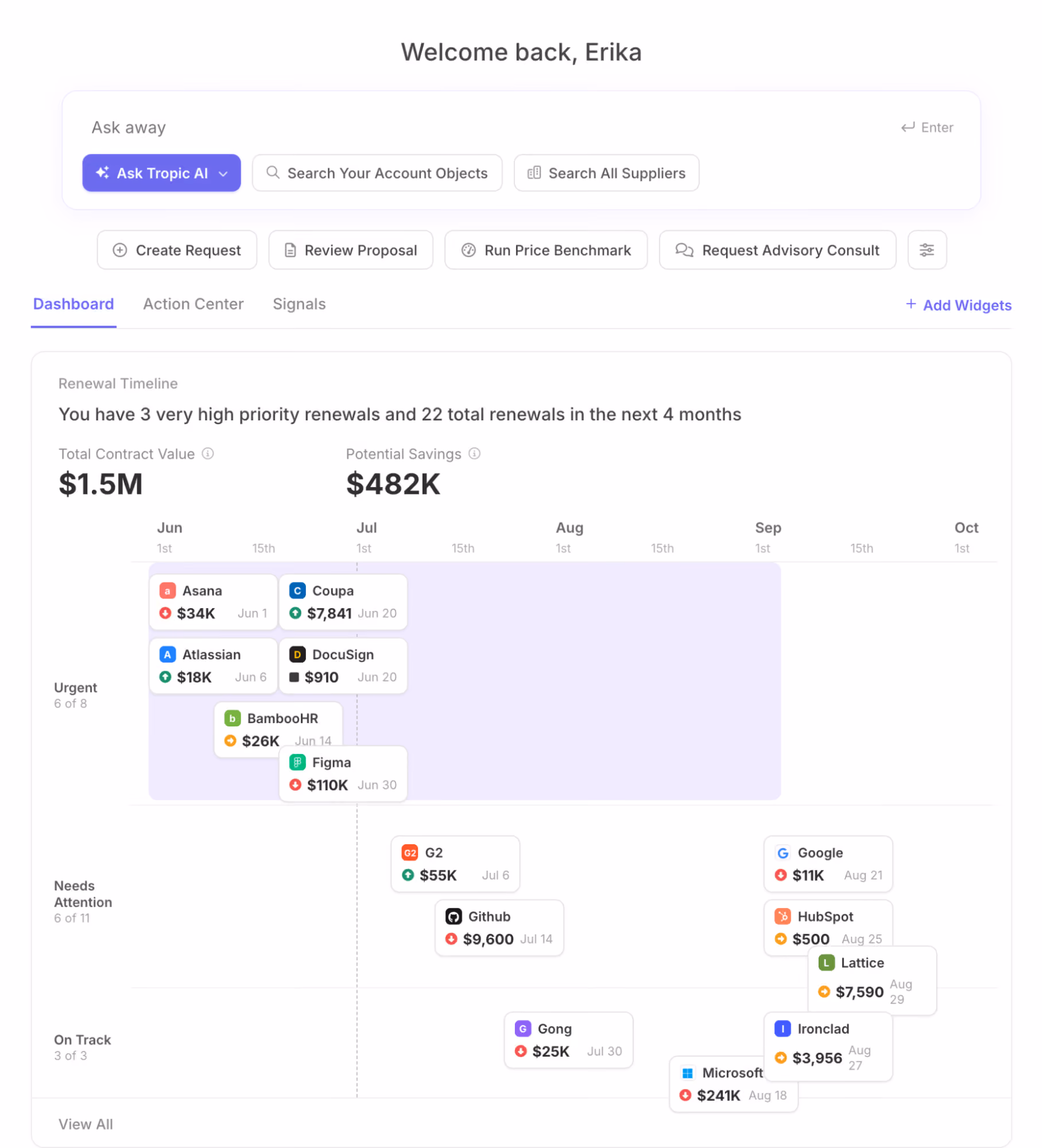Click the Microsoft $241K amount

coord(718,1095)
